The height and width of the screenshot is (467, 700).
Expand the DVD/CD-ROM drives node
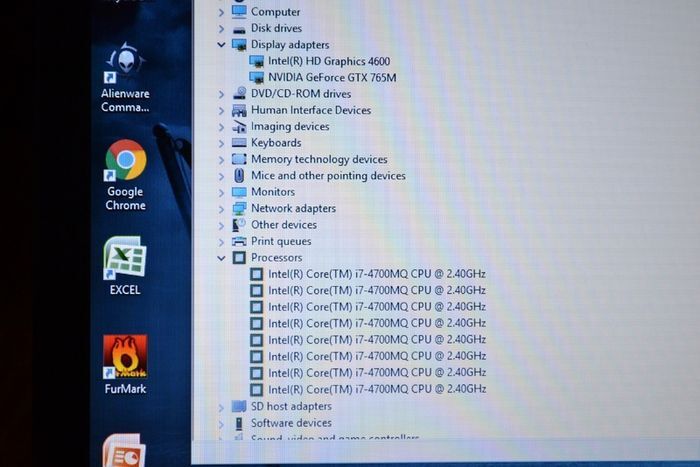(221, 94)
